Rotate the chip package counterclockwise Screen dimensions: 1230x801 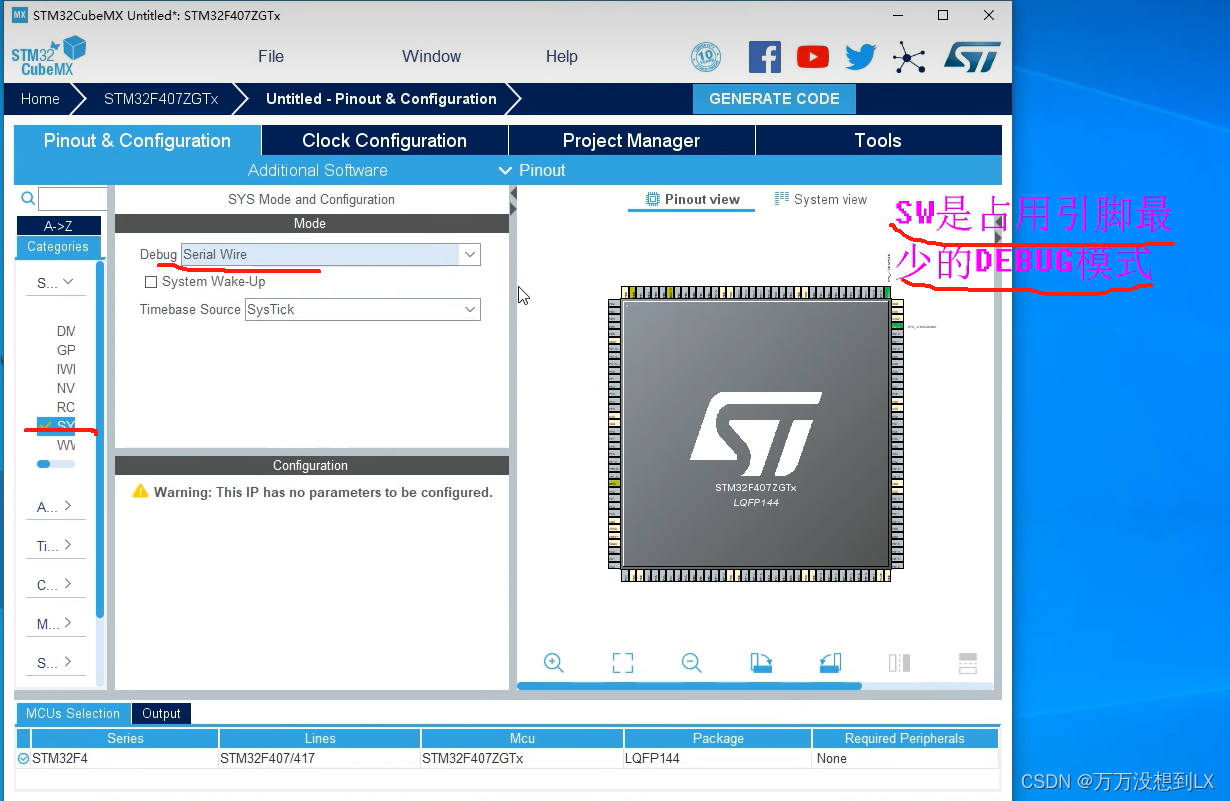[830, 662]
